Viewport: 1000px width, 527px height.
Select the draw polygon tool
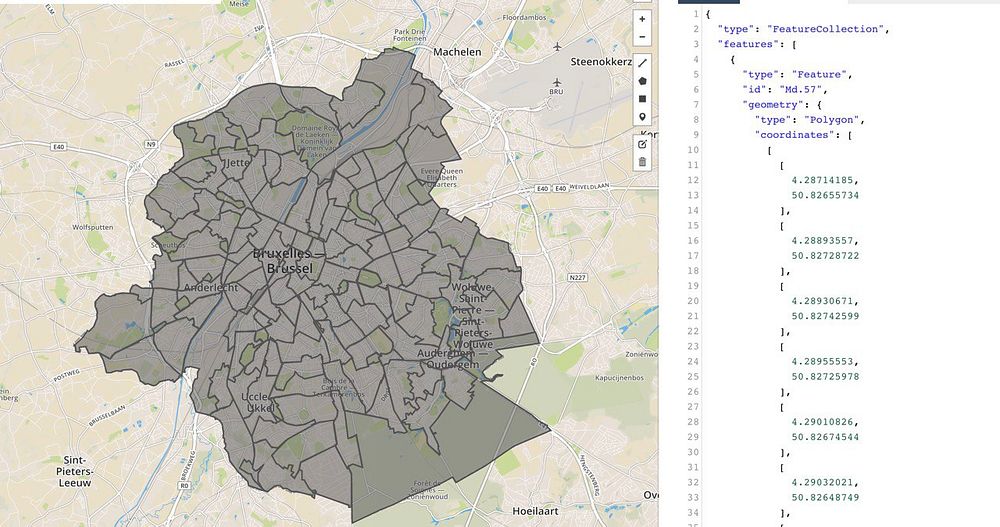coord(642,81)
